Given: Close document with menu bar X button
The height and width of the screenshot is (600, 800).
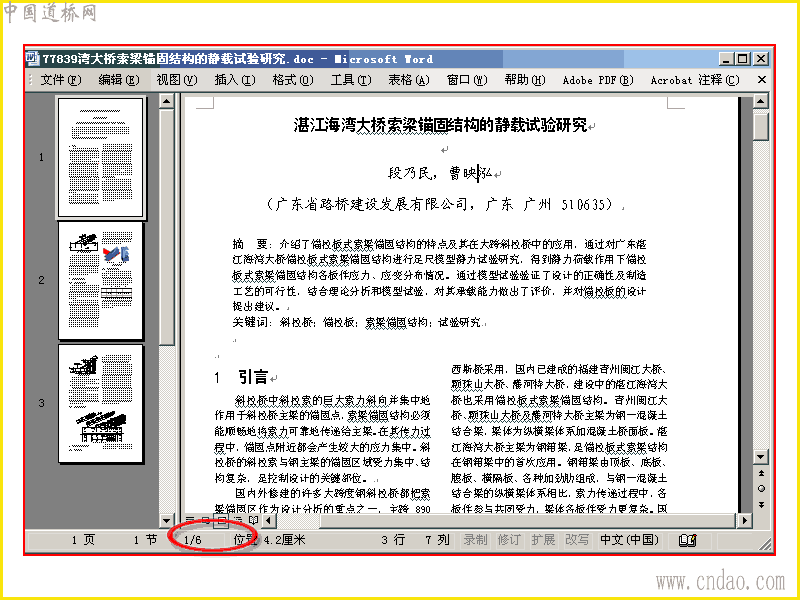Looking at the screenshot, I should (x=761, y=80).
